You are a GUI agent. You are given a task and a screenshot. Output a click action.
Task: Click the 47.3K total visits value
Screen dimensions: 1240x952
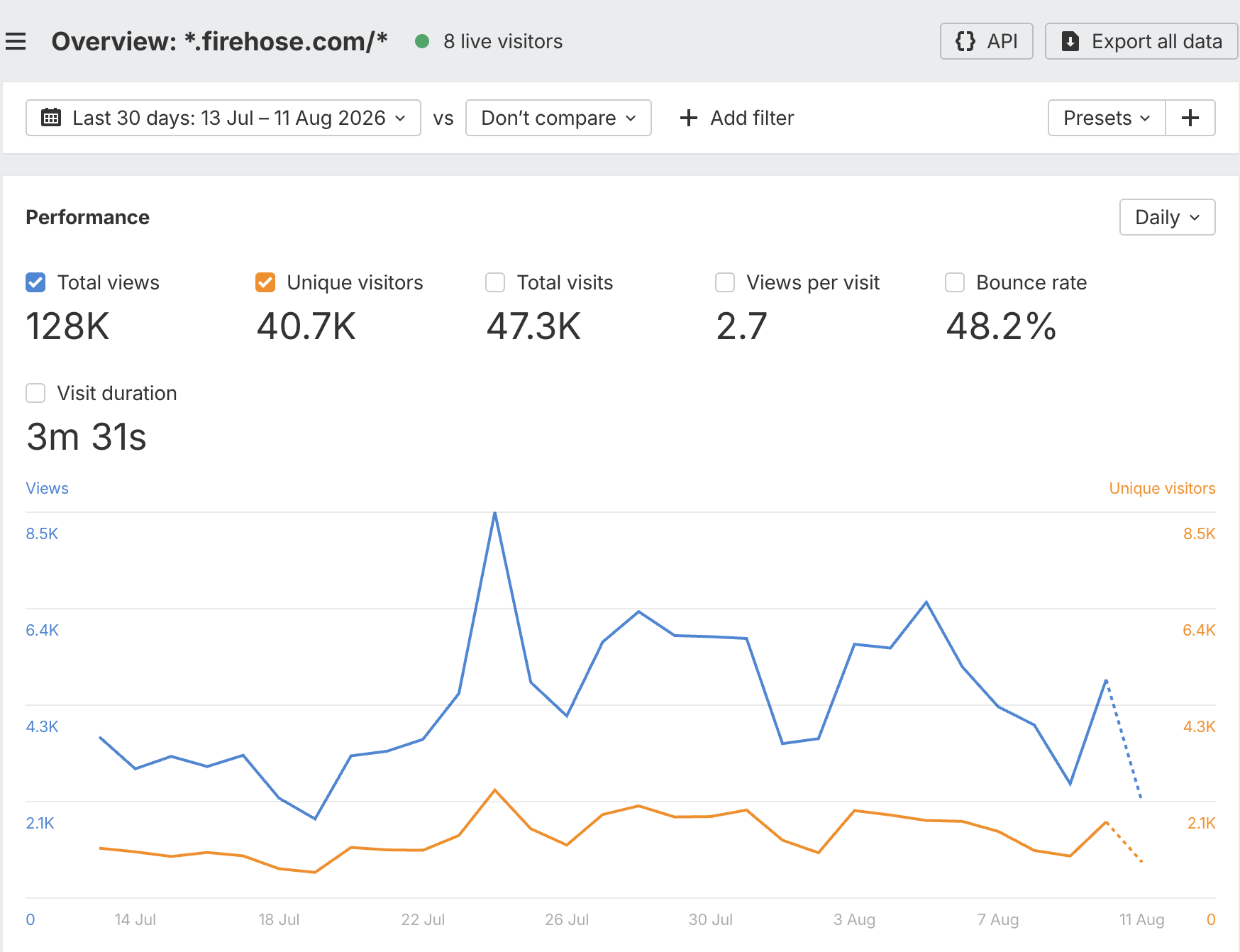pyautogui.click(x=533, y=326)
